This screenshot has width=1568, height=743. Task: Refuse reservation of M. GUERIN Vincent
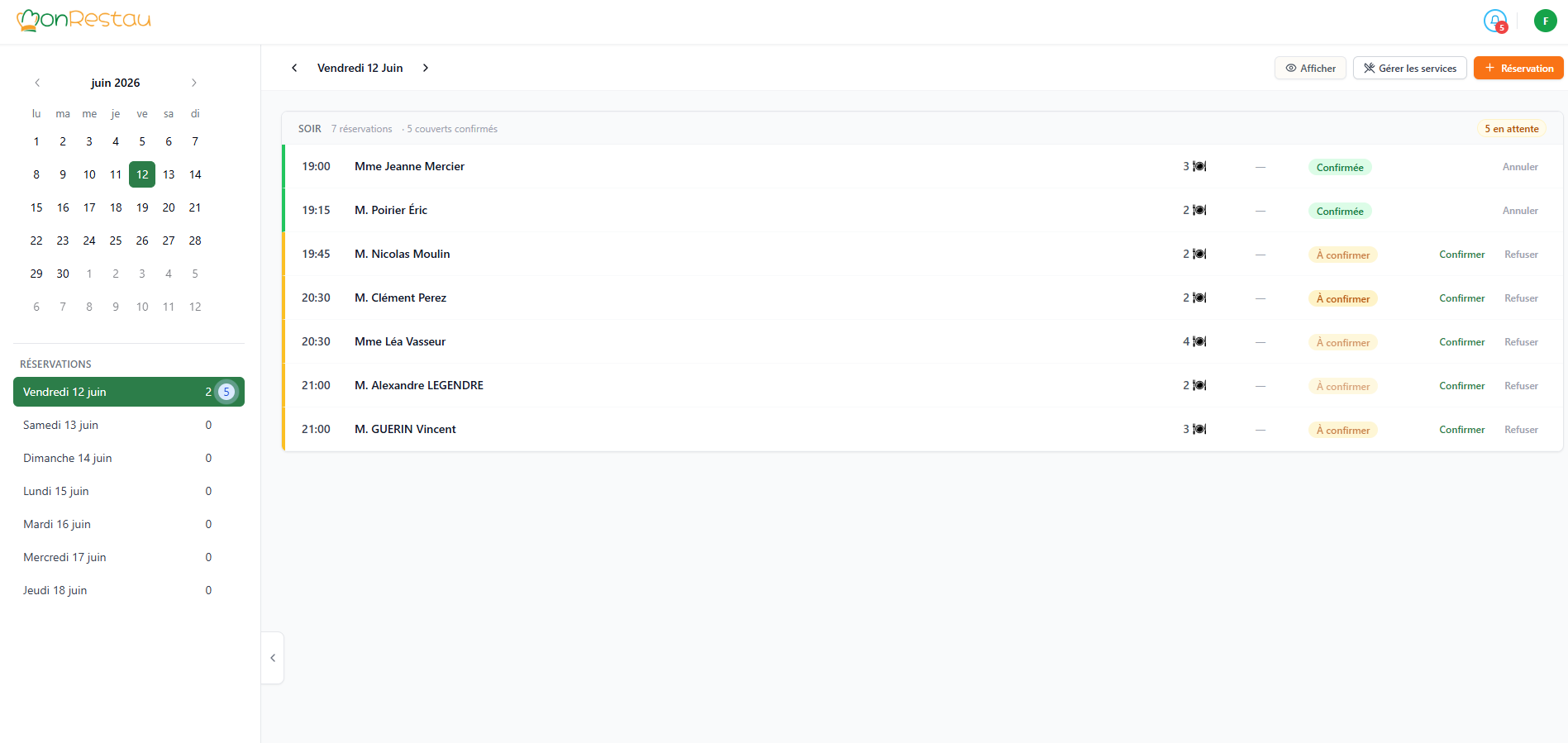[x=1521, y=430]
